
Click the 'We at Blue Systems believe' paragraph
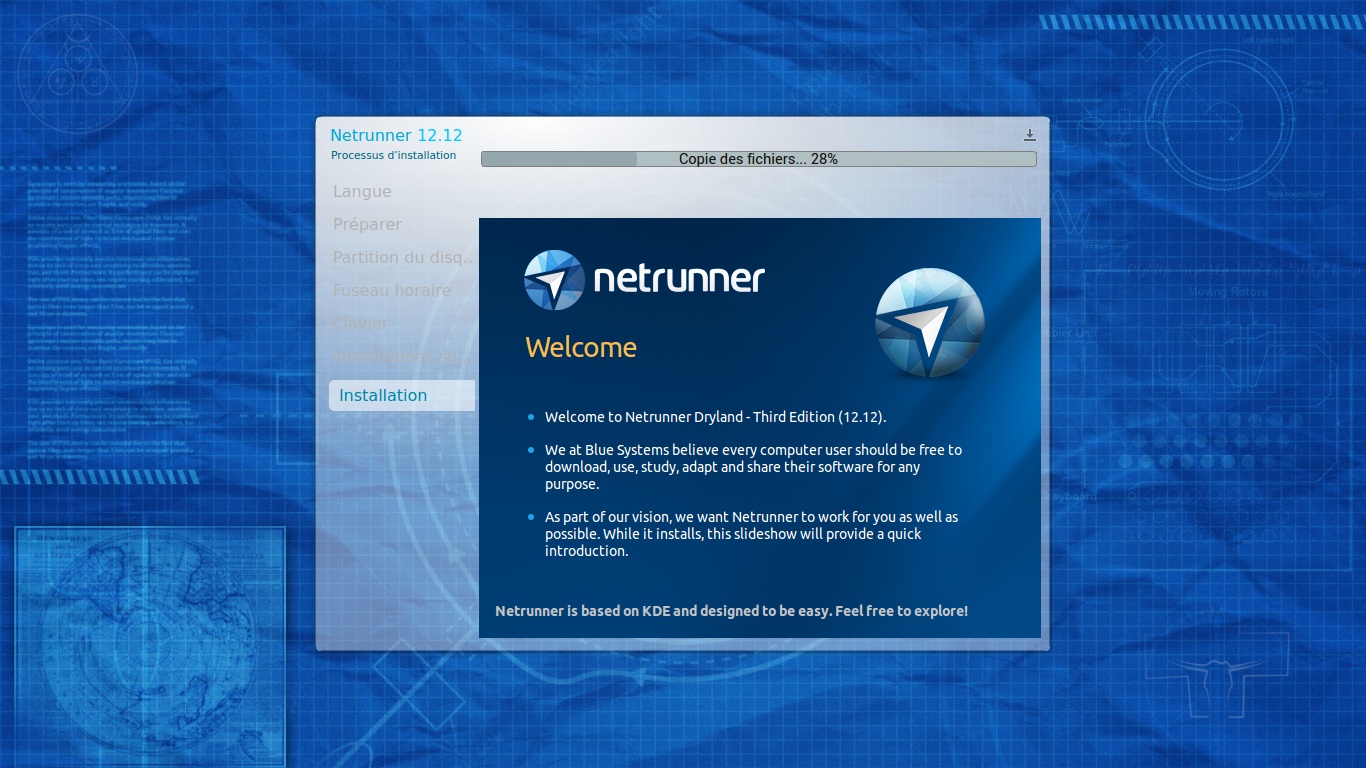753,467
